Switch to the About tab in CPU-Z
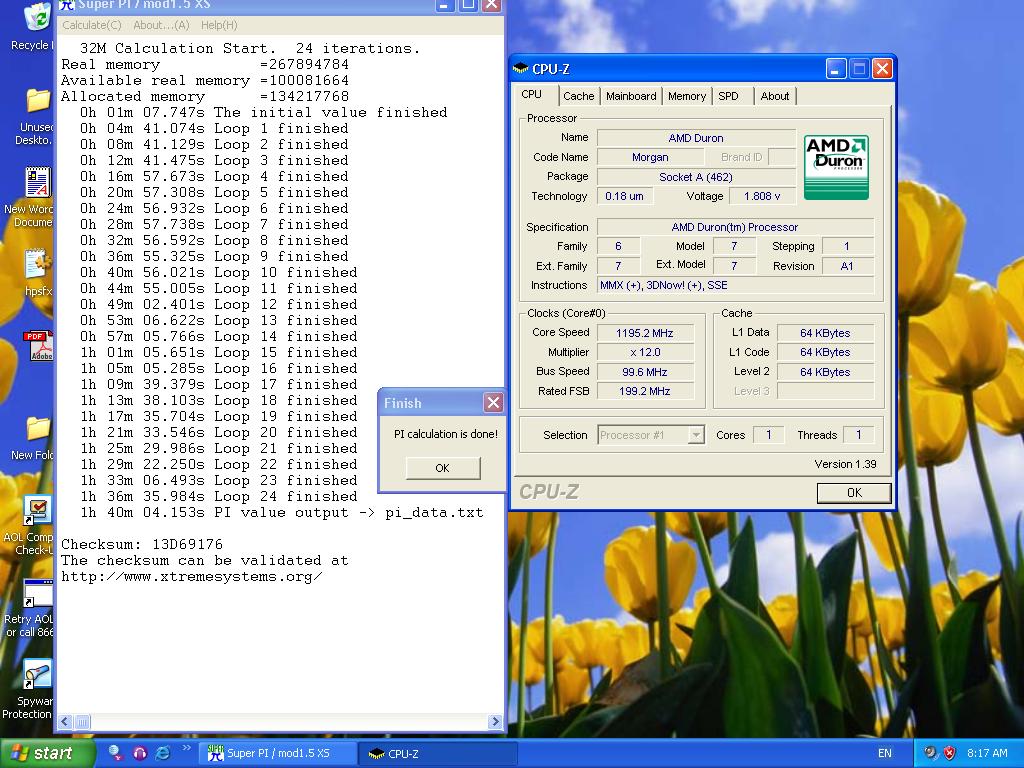 [775, 96]
